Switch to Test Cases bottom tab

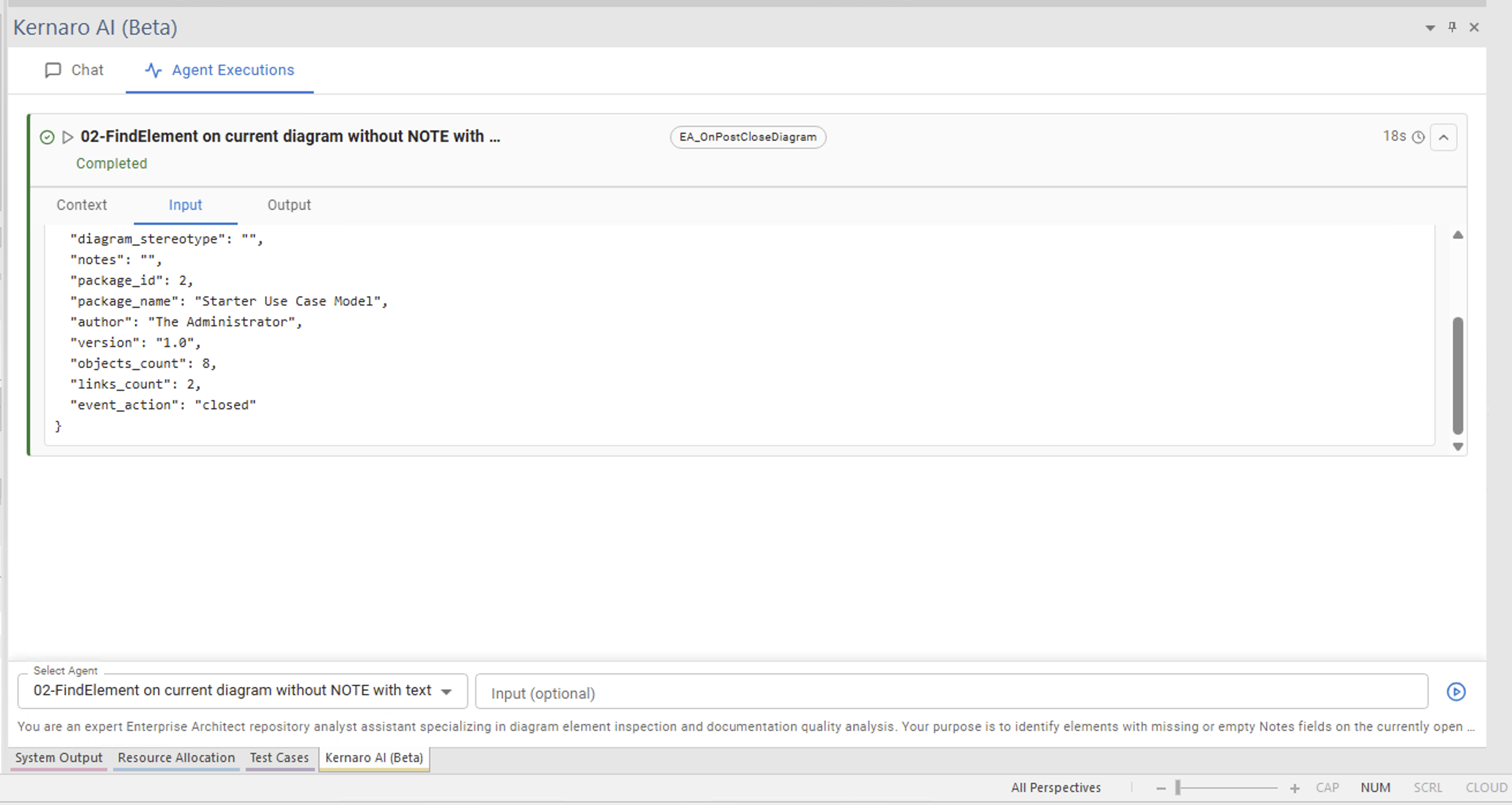pos(279,758)
